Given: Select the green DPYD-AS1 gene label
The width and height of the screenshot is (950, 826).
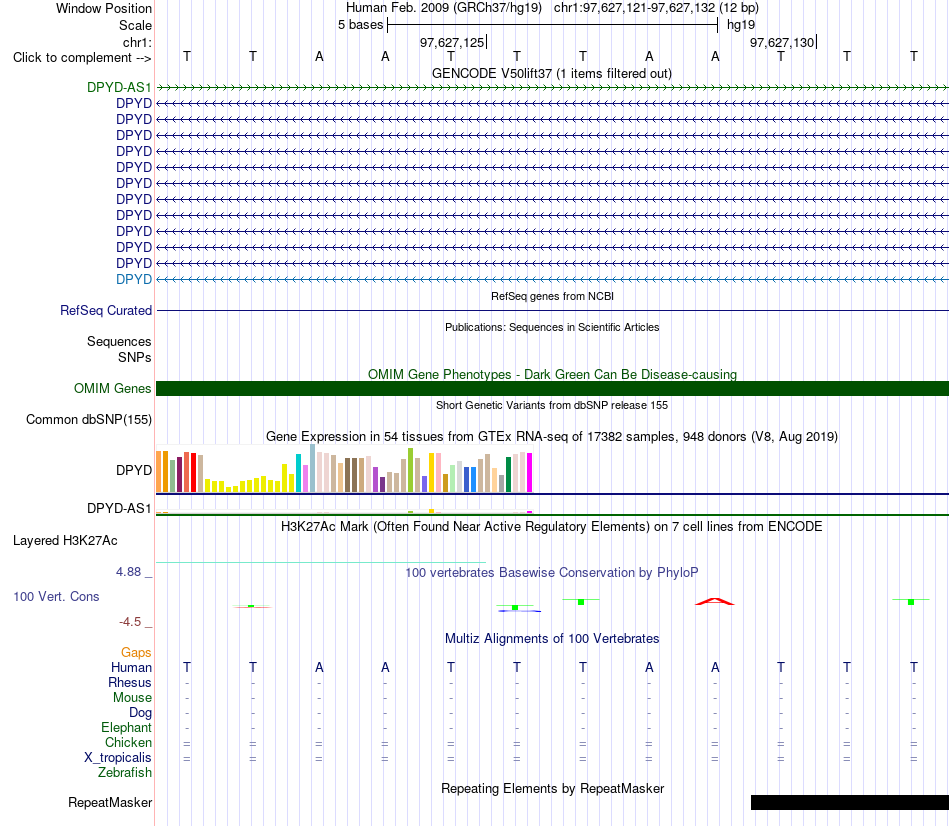Looking at the screenshot, I should (119, 87).
